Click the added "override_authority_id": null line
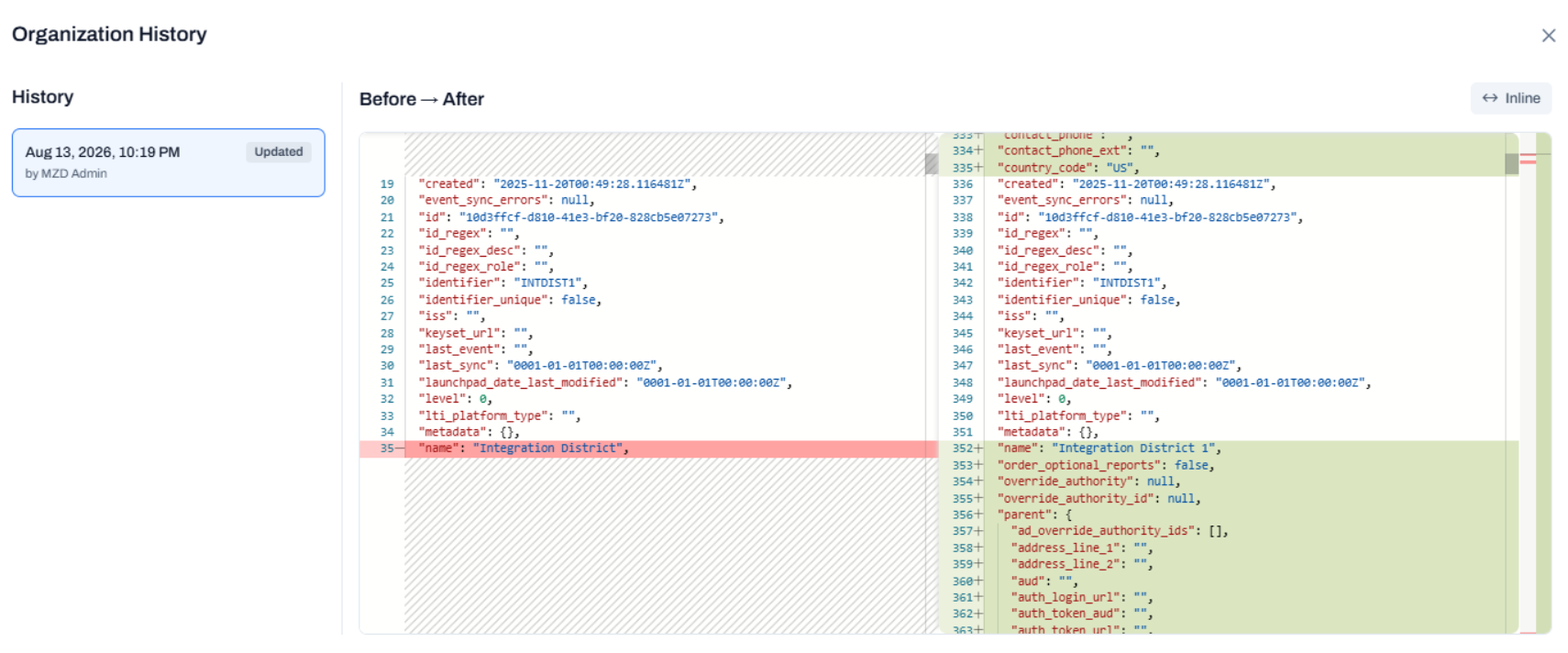Image resolution: width=1568 pixels, height=653 pixels. (x=1099, y=498)
